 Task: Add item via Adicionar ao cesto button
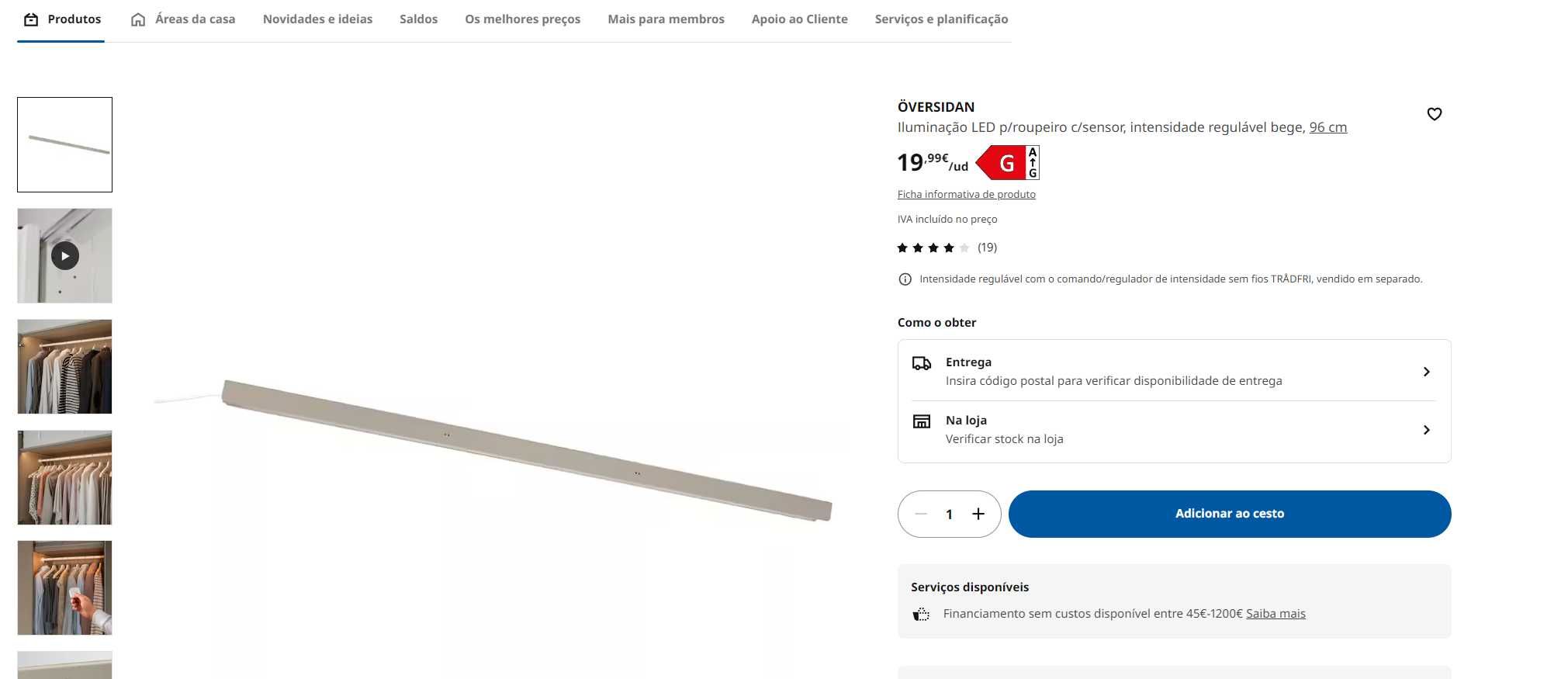[x=1230, y=514]
